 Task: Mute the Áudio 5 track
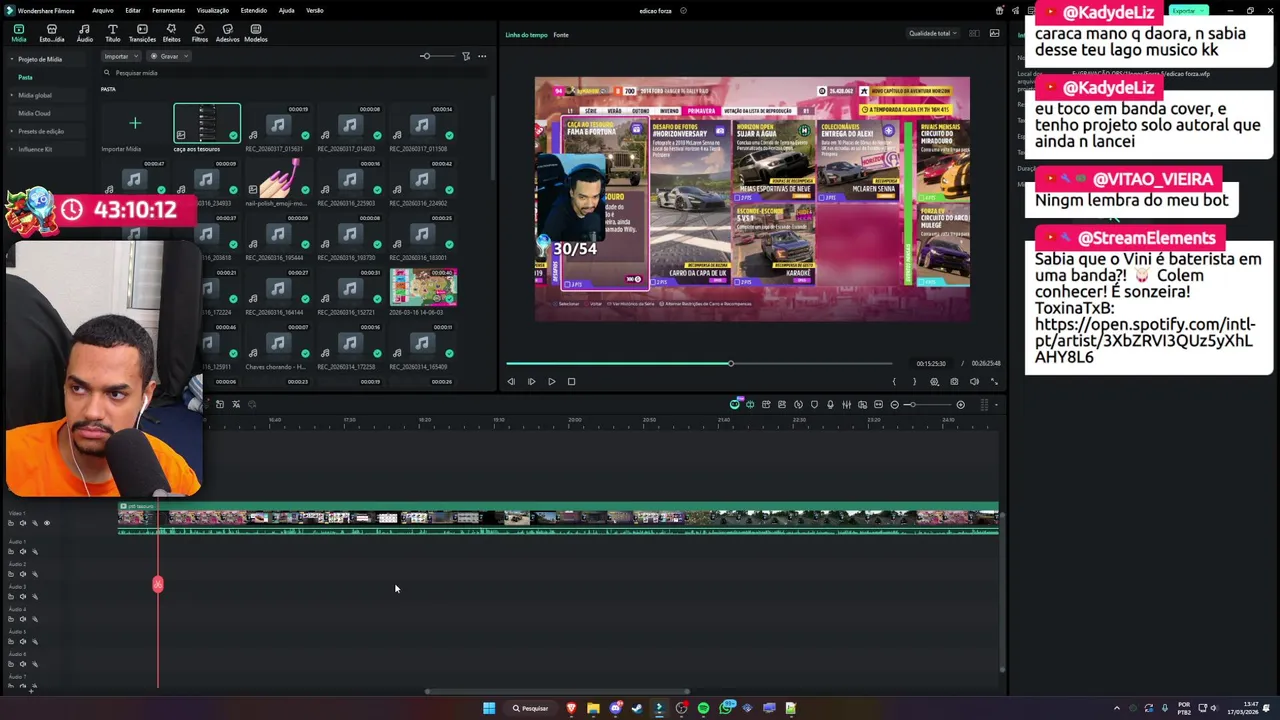pyautogui.click(x=23, y=641)
